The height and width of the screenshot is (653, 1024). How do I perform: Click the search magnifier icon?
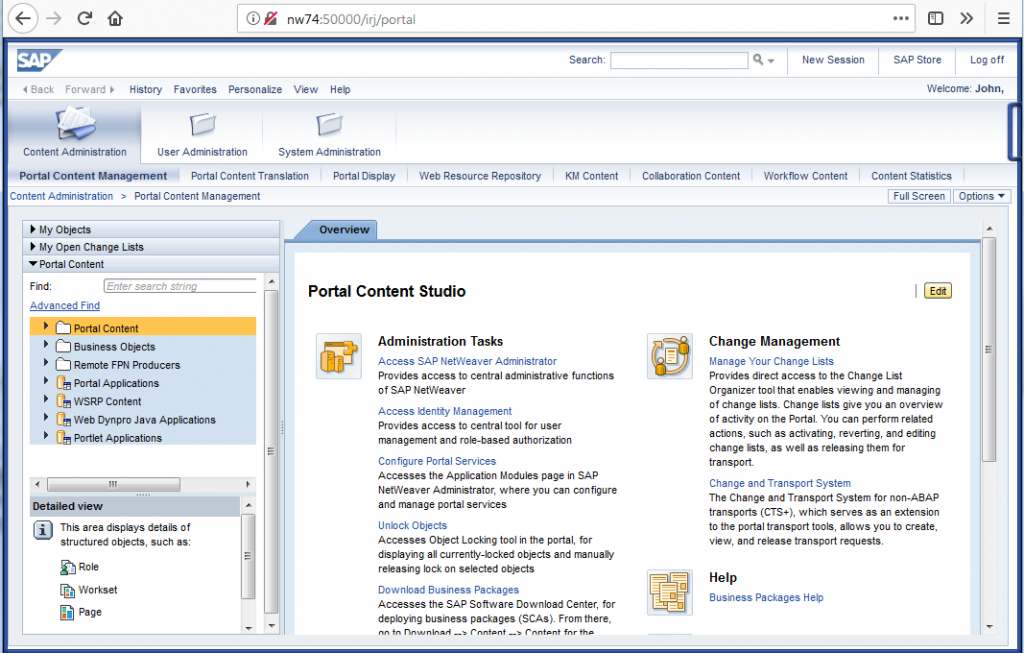click(x=758, y=59)
